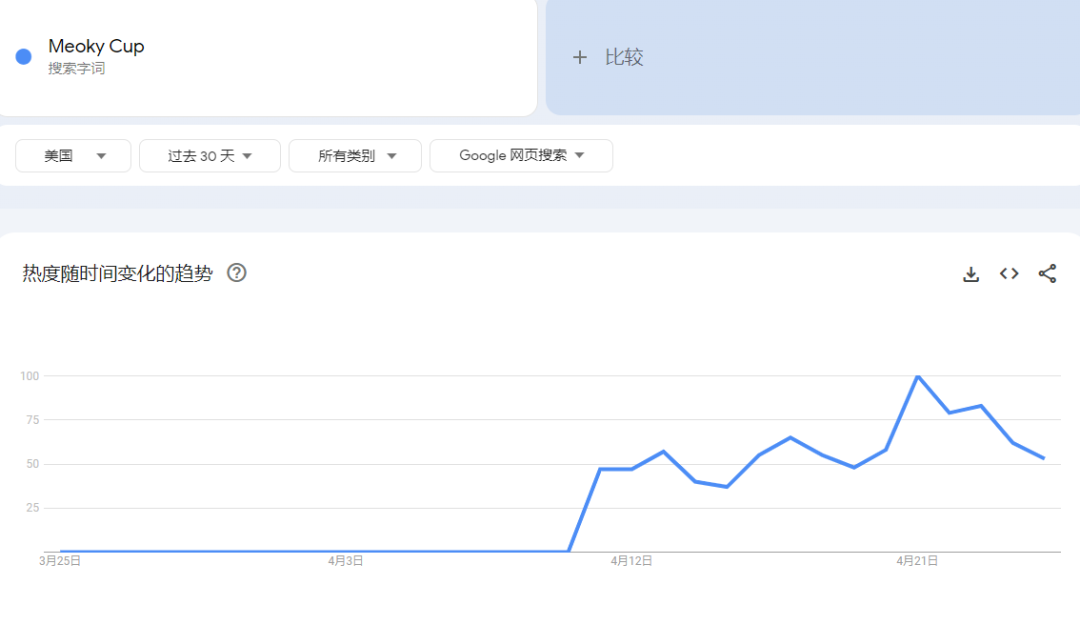The height and width of the screenshot is (625, 1080).
Task: Open the embed code icon
Action: pos(1009,274)
